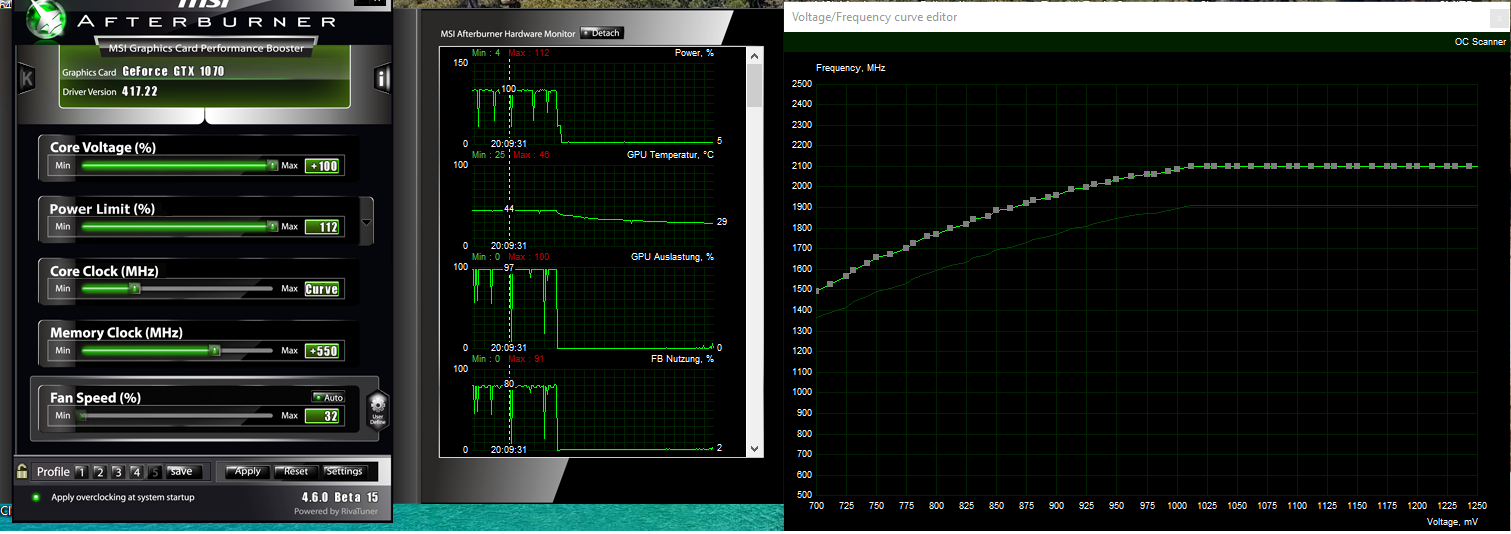The image size is (1511, 534).
Task: Open the information "i" side button
Action: click(x=382, y=78)
